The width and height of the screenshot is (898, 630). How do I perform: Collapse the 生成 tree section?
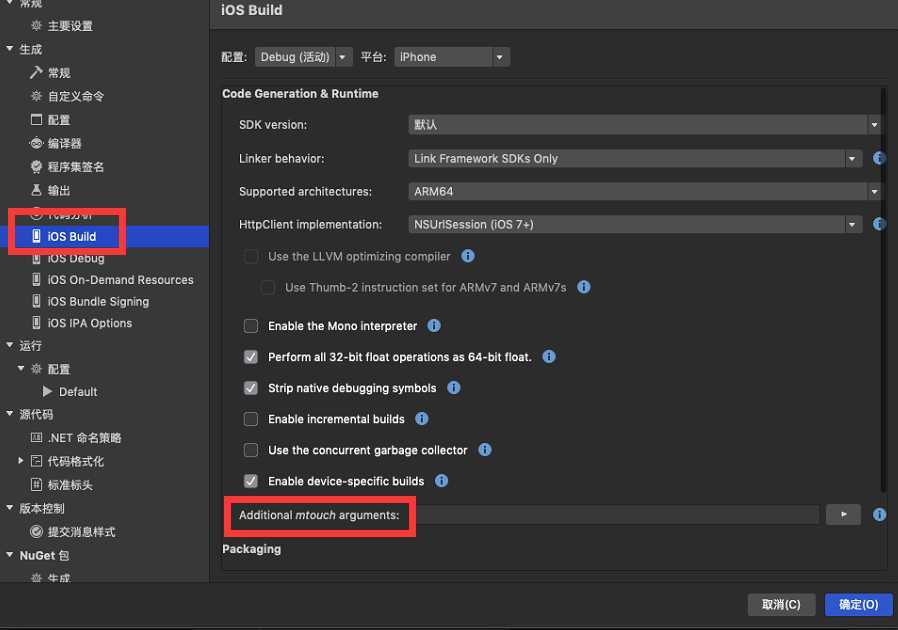[x=10, y=49]
